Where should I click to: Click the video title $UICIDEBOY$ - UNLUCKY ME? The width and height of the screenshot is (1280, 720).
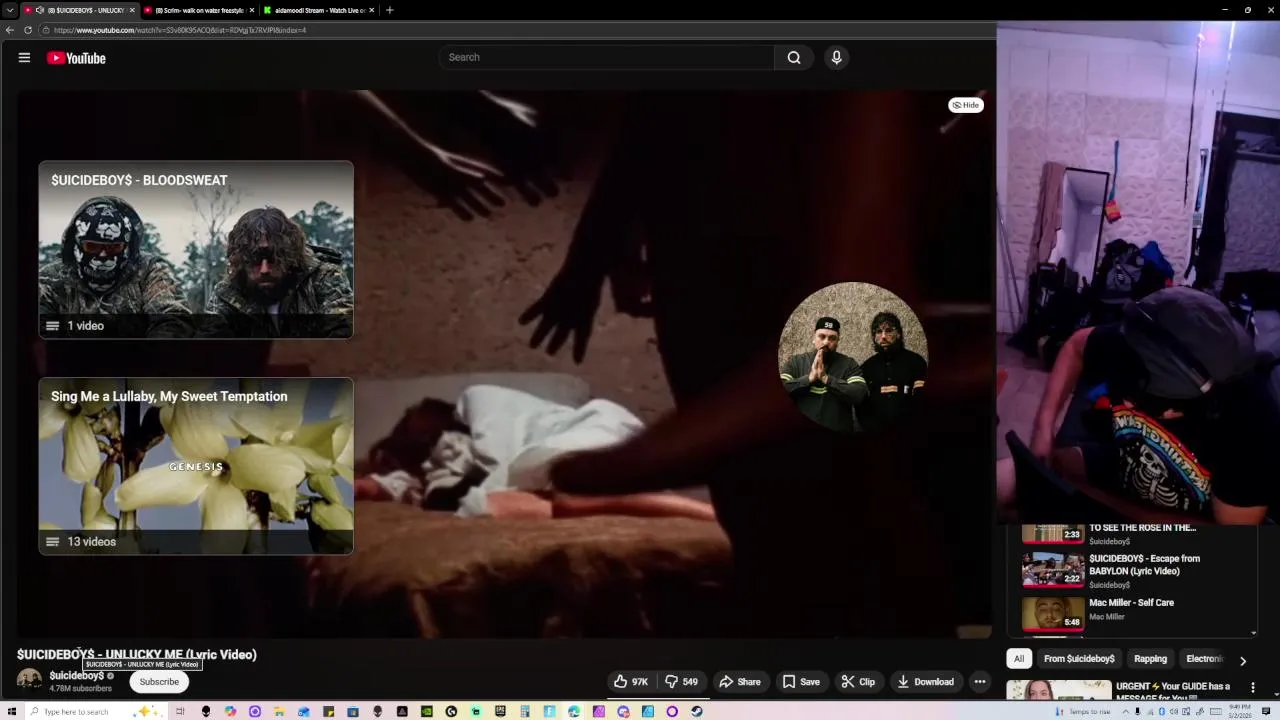click(x=137, y=654)
